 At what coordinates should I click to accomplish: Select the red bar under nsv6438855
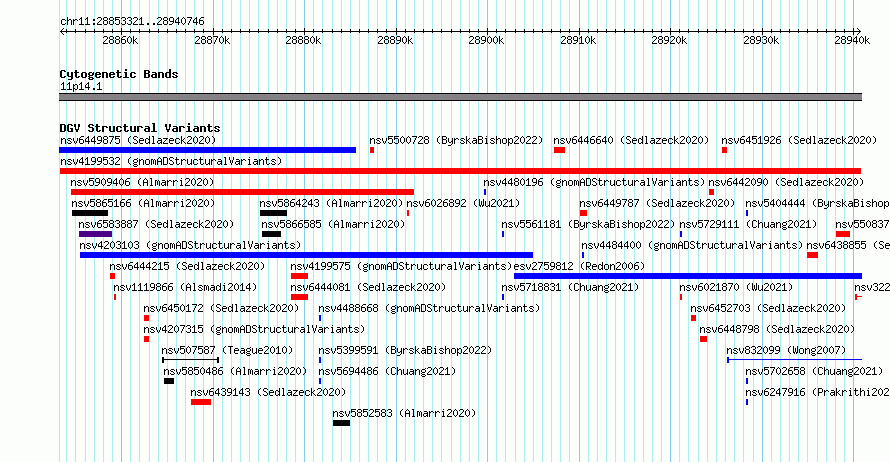pos(813,255)
